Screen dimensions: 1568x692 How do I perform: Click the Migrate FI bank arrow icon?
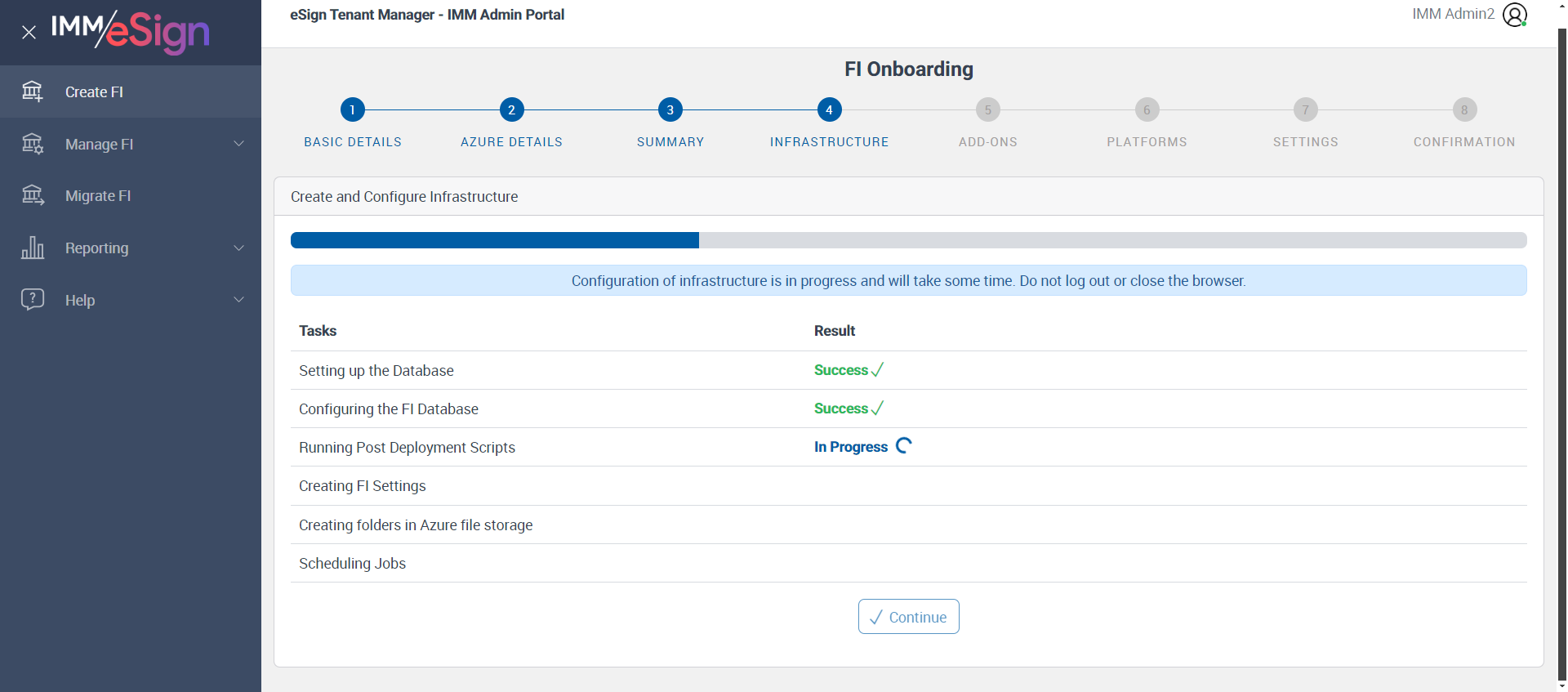[x=33, y=195]
